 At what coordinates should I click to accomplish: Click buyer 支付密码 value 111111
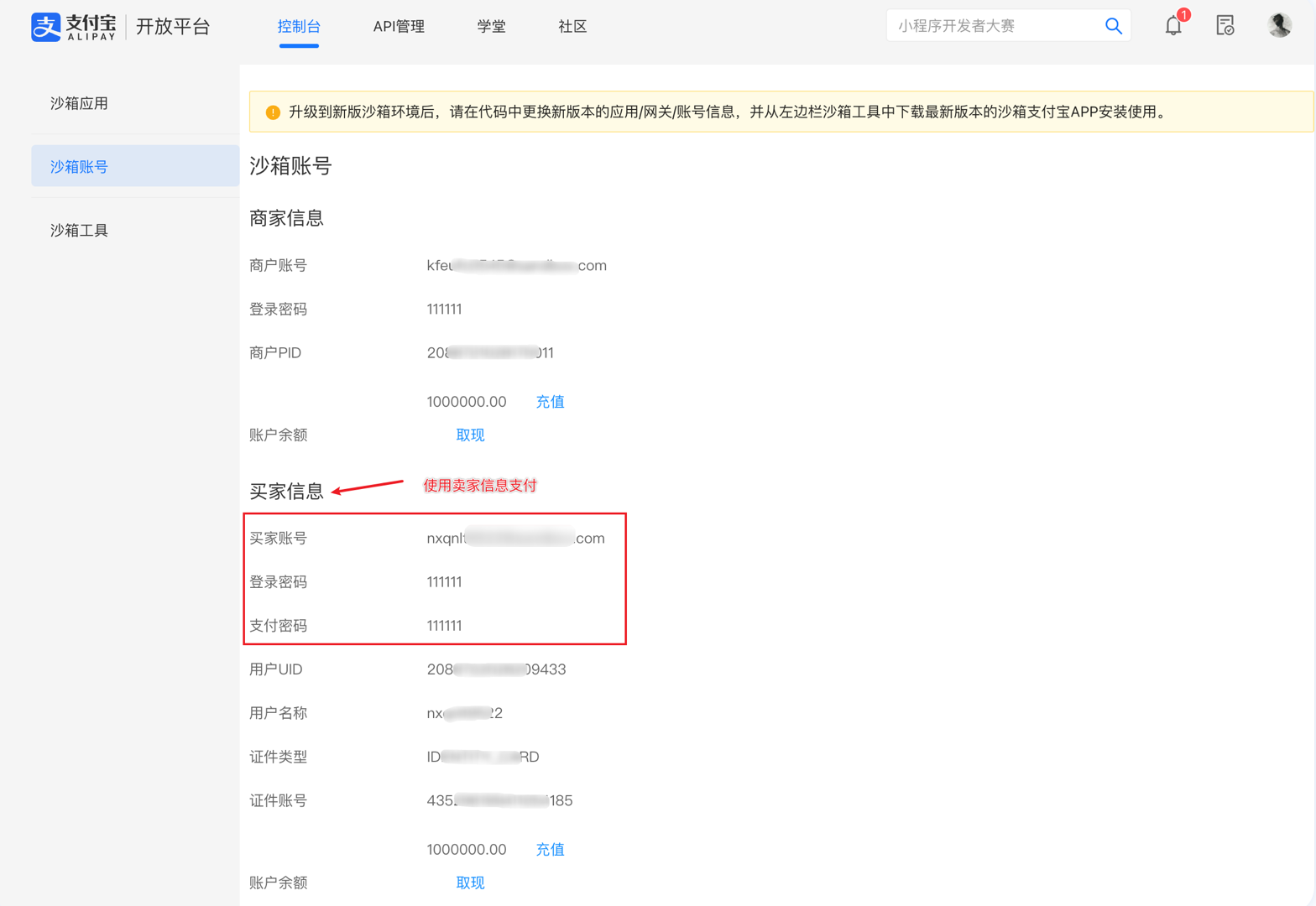point(444,625)
